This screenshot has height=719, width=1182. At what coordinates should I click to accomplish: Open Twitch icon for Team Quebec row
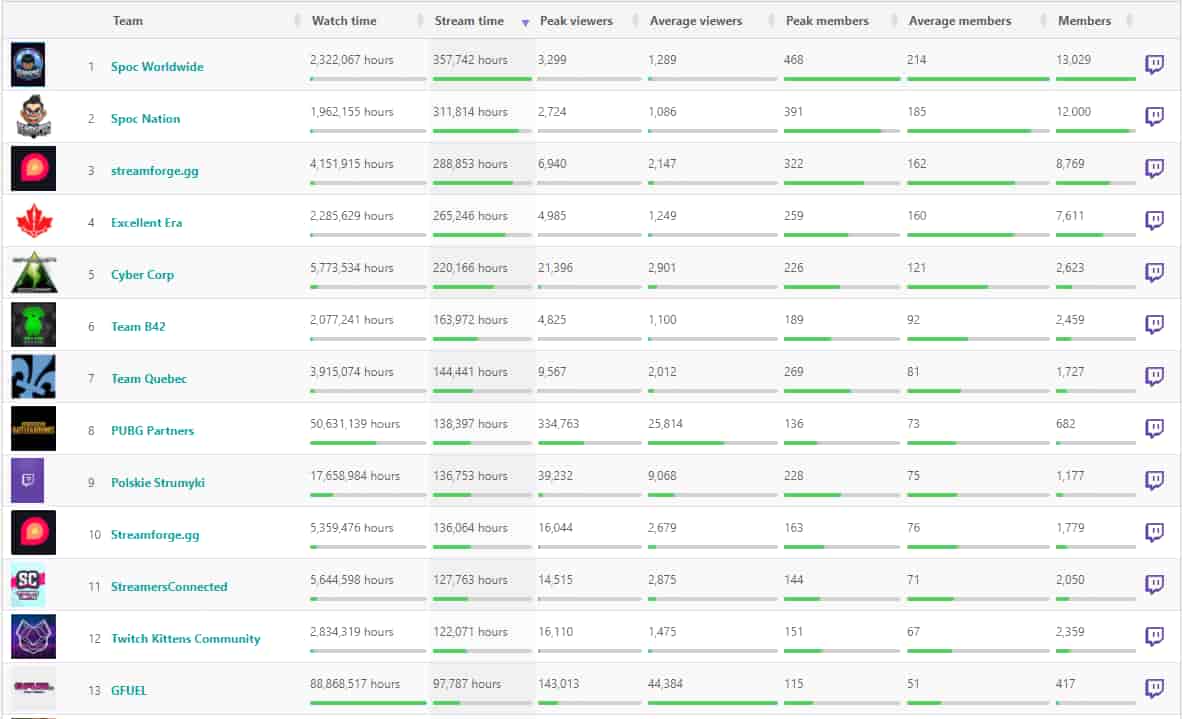[1154, 377]
